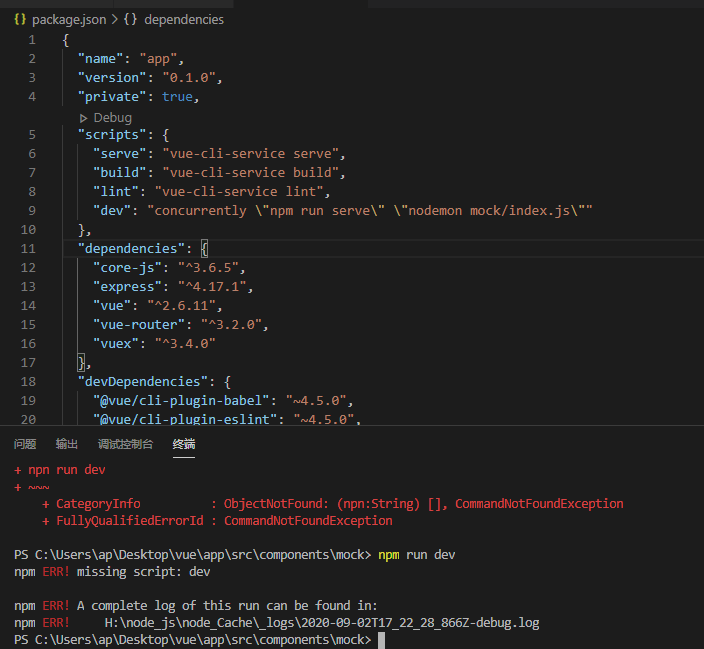
Task: Click the "@vue/cli-plugin-babel" key
Action: click(x=181, y=401)
